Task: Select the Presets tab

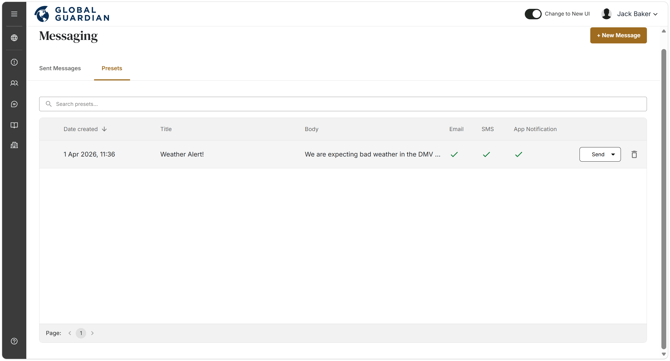Action: [x=112, y=68]
